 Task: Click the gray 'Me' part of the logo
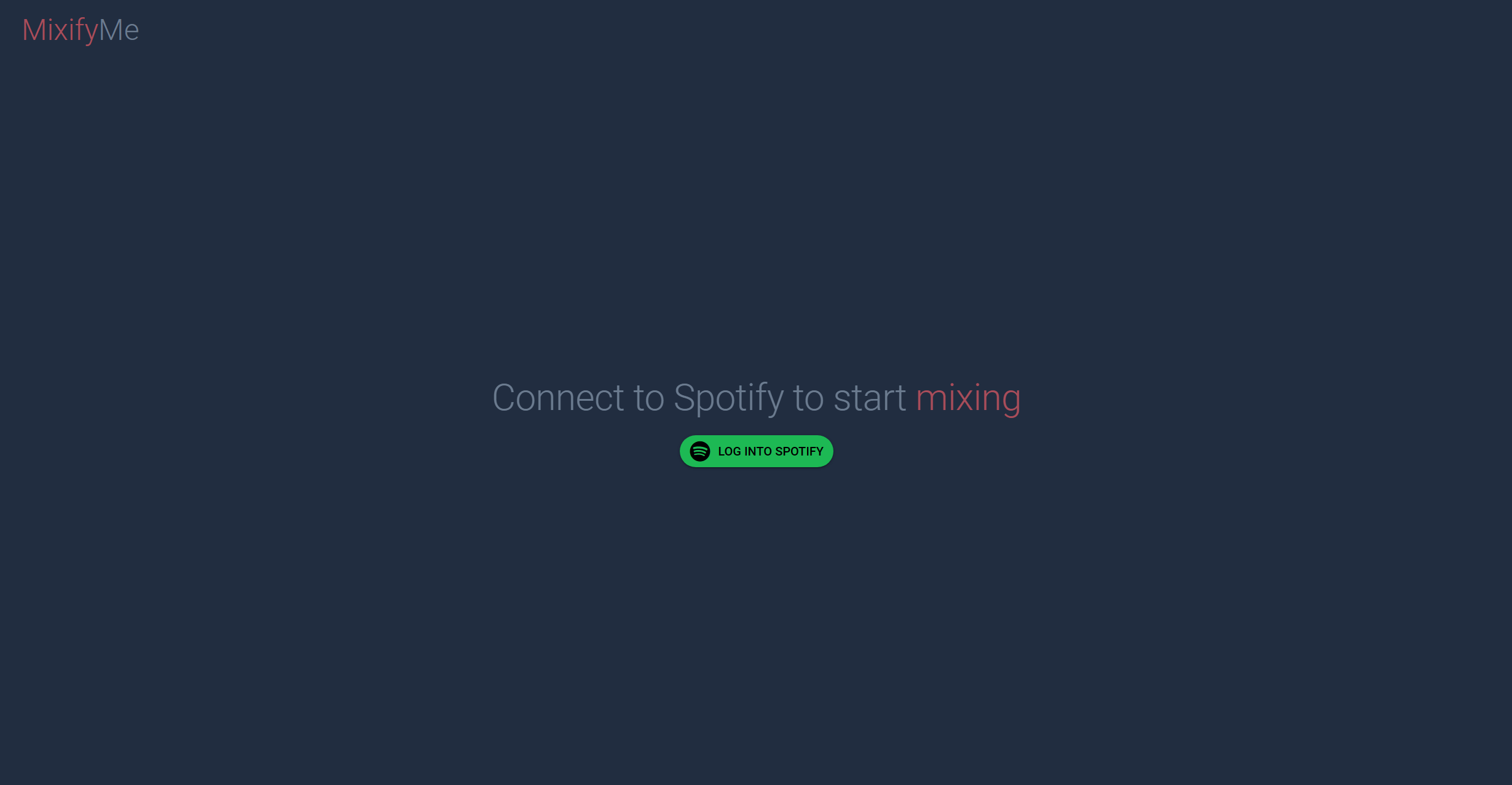coord(119,30)
